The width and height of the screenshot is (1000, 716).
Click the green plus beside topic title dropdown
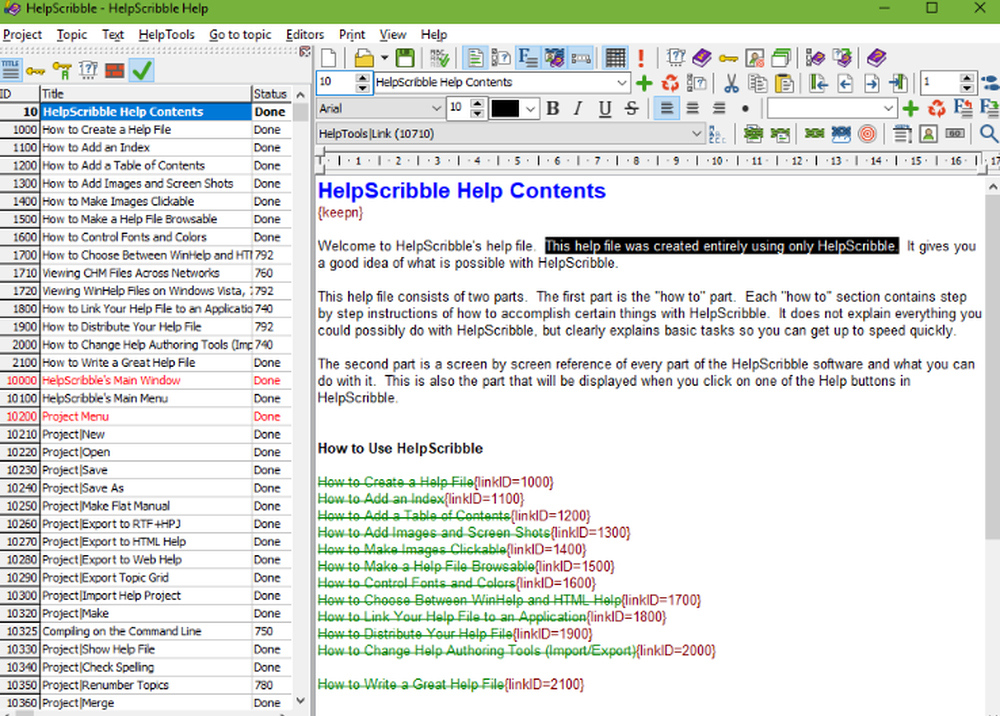[x=644, y=83]
